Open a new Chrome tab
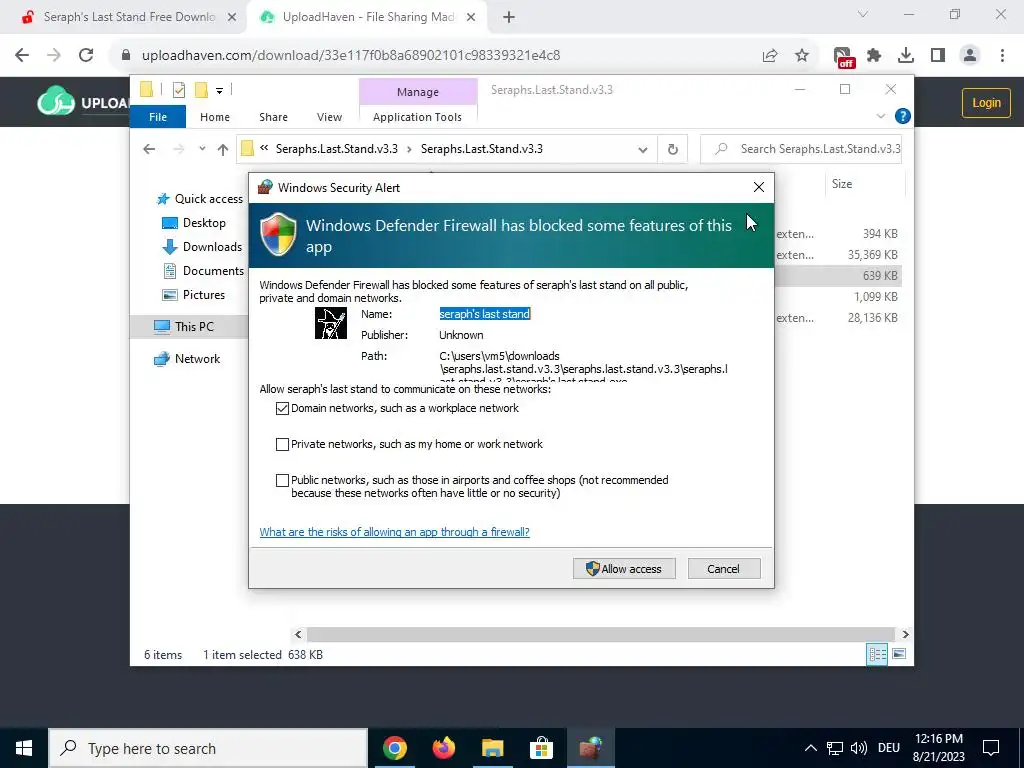This screenshot has width=1024, height=768. 509,18
